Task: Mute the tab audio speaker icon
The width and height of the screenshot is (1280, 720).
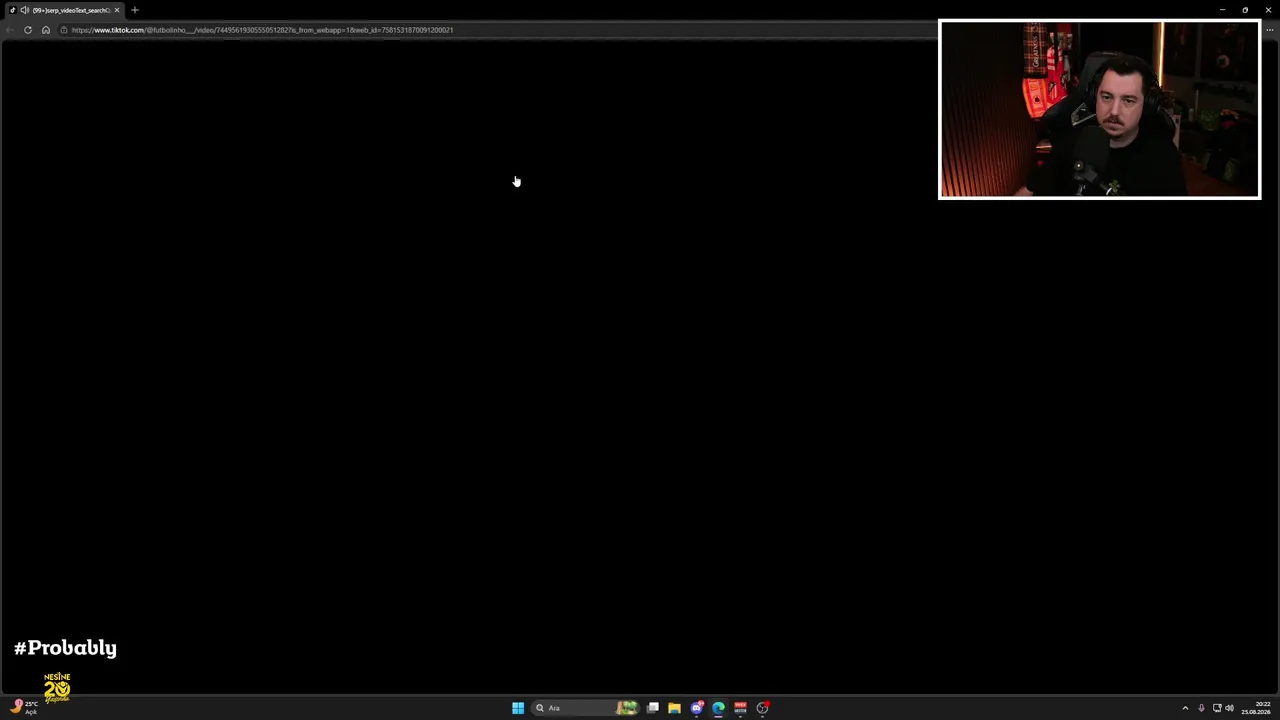Action: 25,10
